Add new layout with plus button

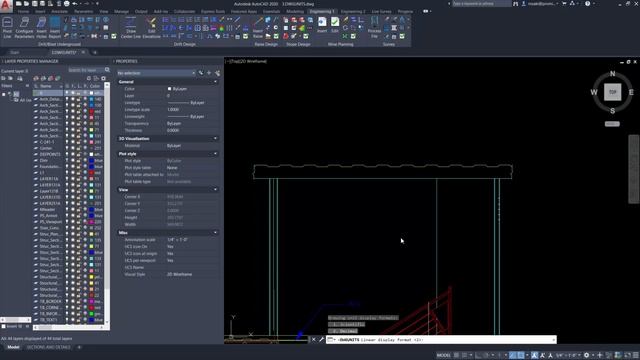[x=79, y=347]
